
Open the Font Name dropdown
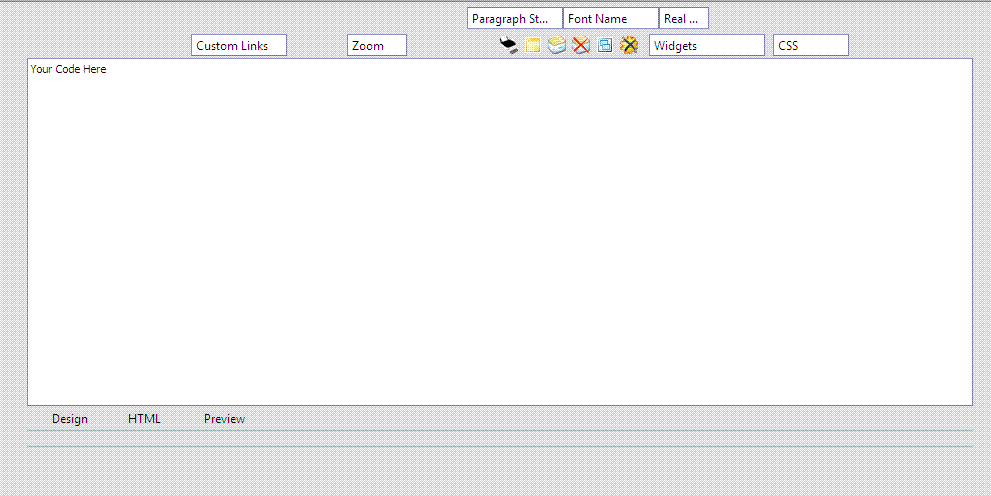click(611, 18)
